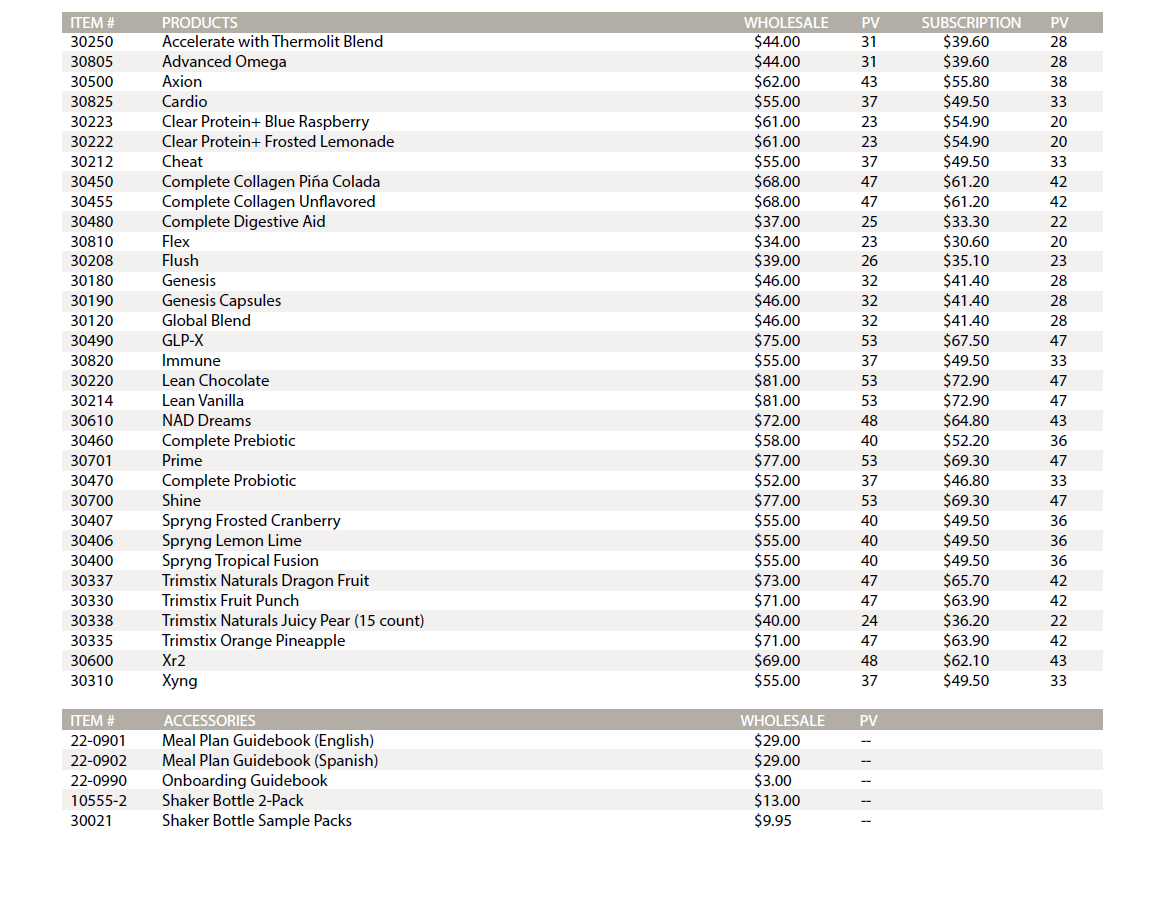Click the $46.80 subscription price

(966, 481)
